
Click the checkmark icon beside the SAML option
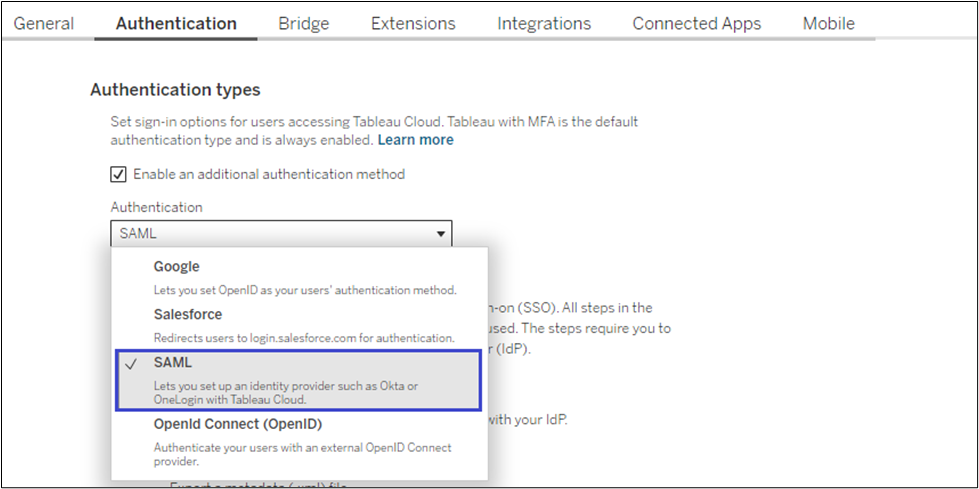(x=131, y=365)
